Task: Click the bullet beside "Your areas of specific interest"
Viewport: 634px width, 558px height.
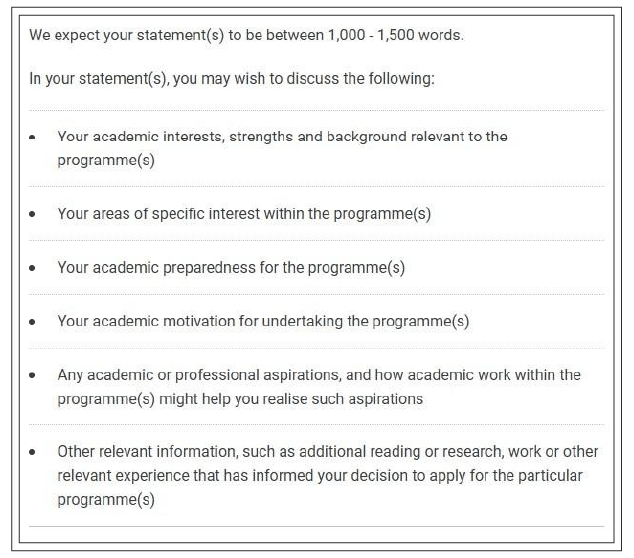Action: pyautogui.click(x=33, y=215)
